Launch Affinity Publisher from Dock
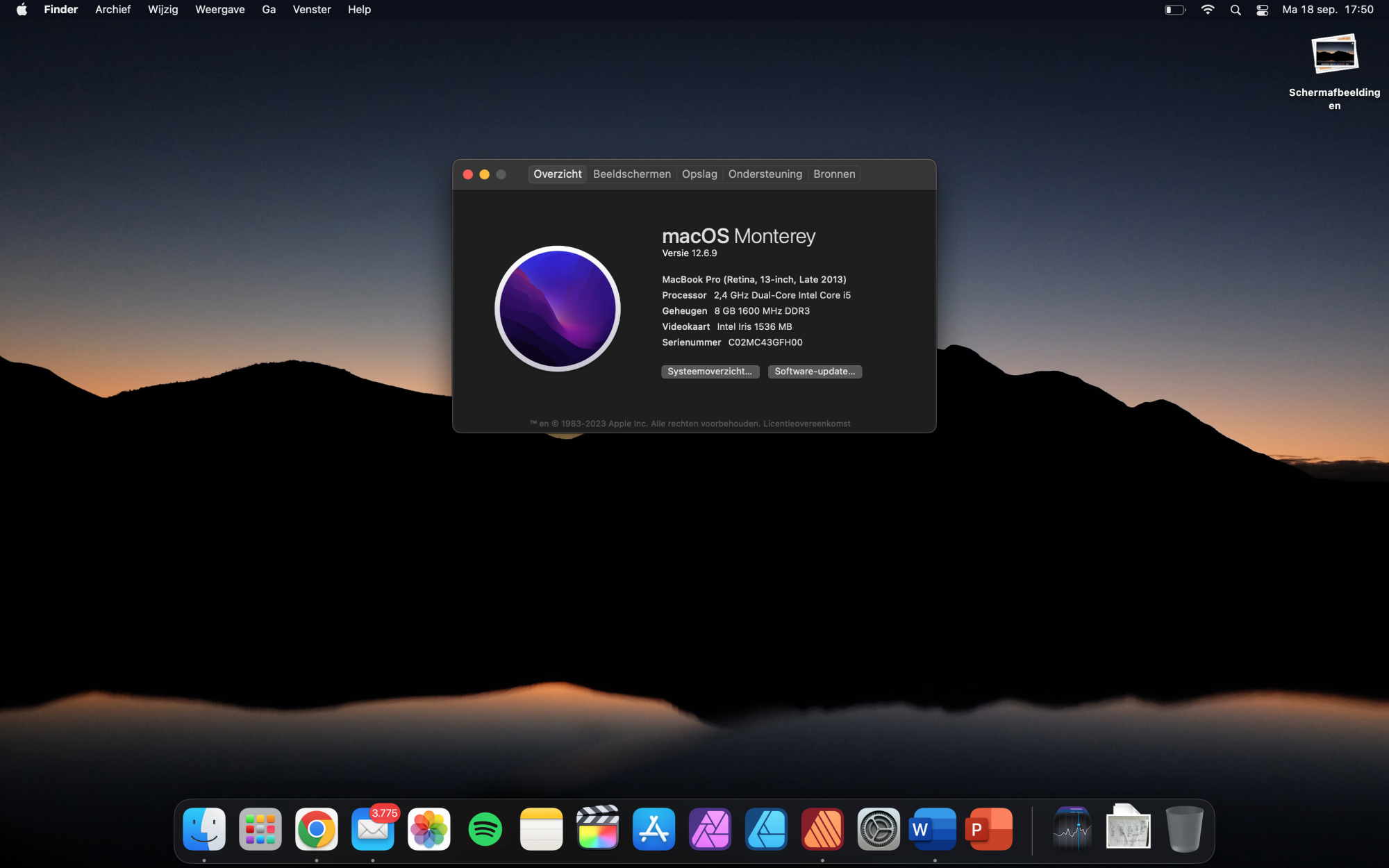Screen dimensions: 1389x868 (x=822, y=829)
